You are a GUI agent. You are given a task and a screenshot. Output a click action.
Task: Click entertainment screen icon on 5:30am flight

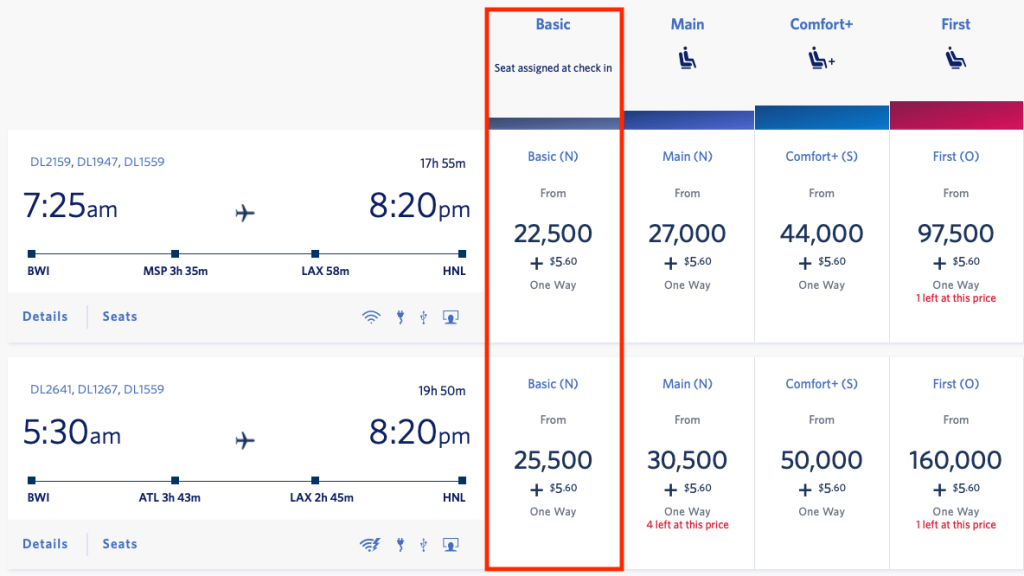click(451, 545)
